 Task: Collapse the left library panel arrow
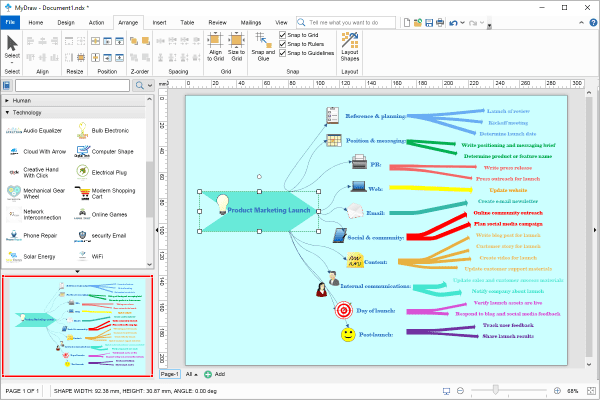(157, 230)
